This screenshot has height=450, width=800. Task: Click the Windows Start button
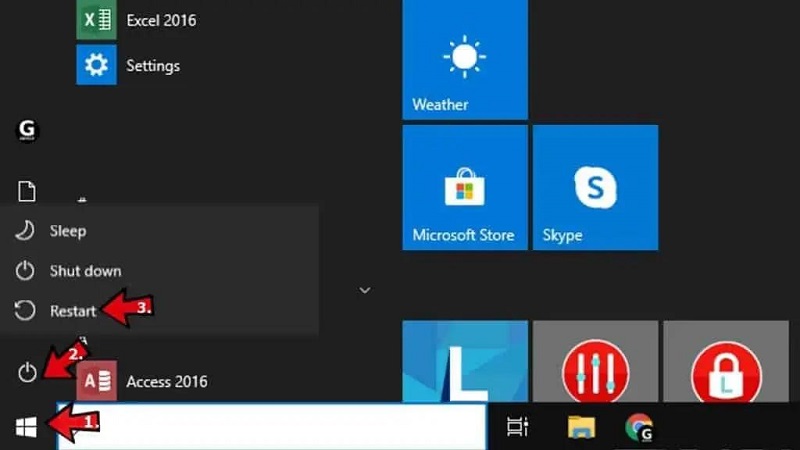pos(26,427)
